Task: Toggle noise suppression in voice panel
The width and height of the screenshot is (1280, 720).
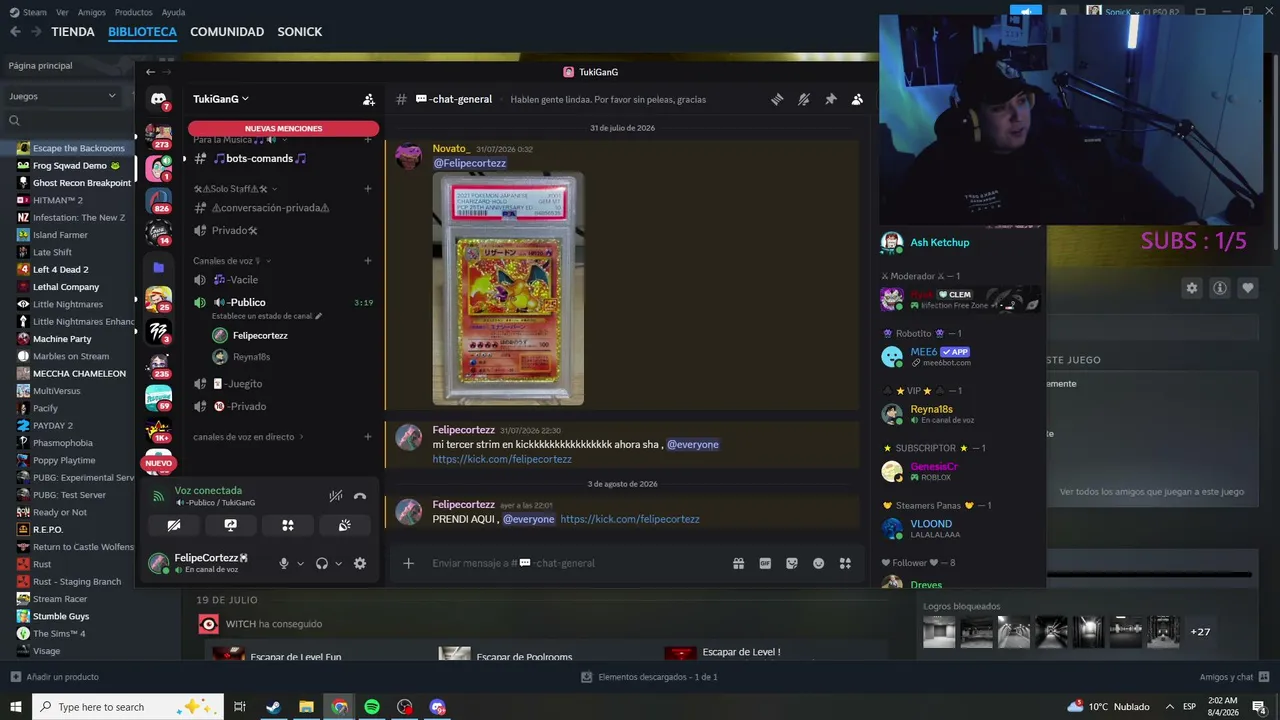Action: tap(335, 496)
